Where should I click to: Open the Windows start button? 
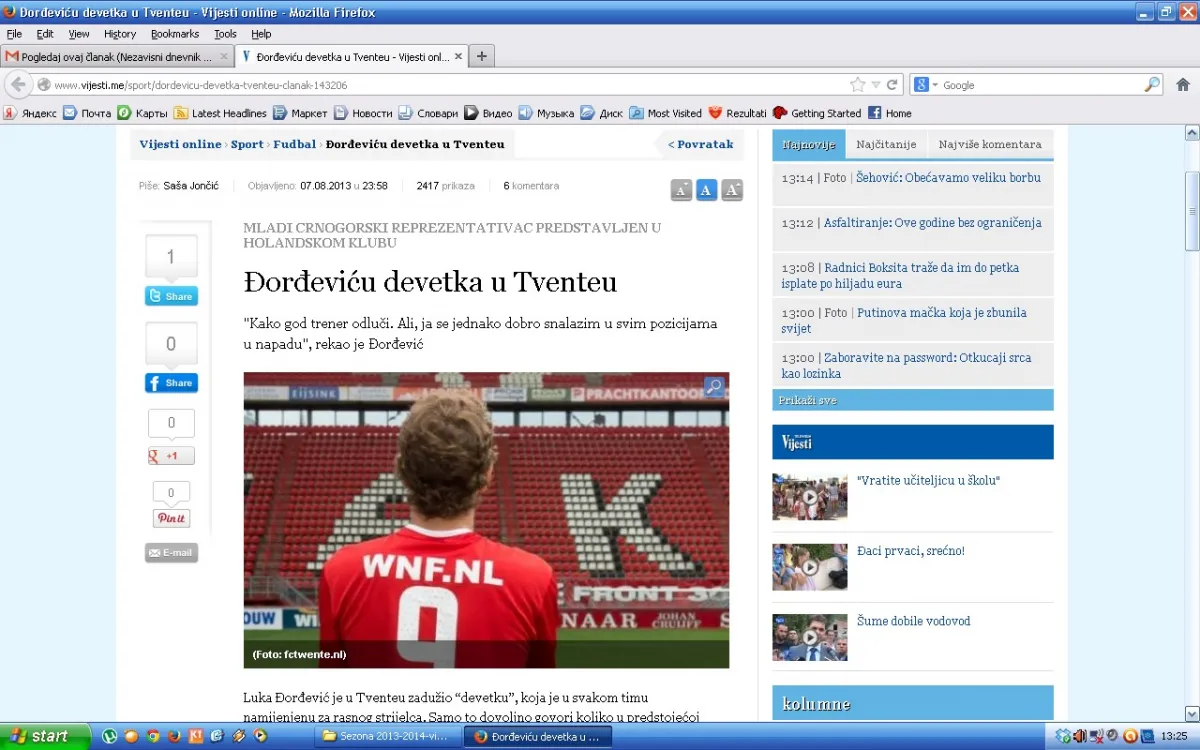(x=43, y=736)
